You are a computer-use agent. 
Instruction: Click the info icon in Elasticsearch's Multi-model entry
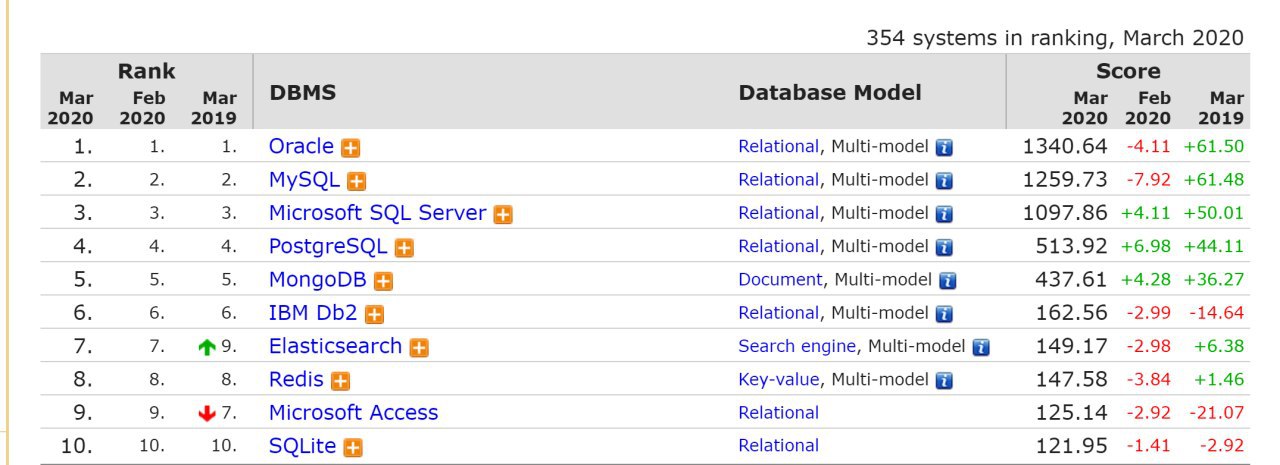(982, 348)
